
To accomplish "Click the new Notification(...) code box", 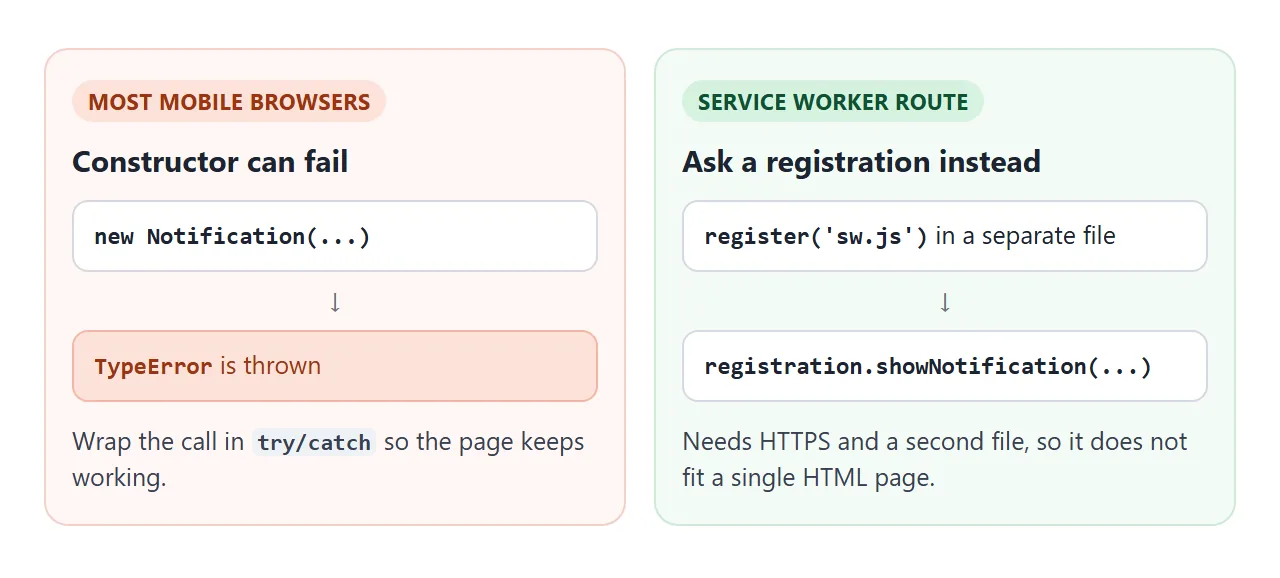I will [x=335, y=236].
